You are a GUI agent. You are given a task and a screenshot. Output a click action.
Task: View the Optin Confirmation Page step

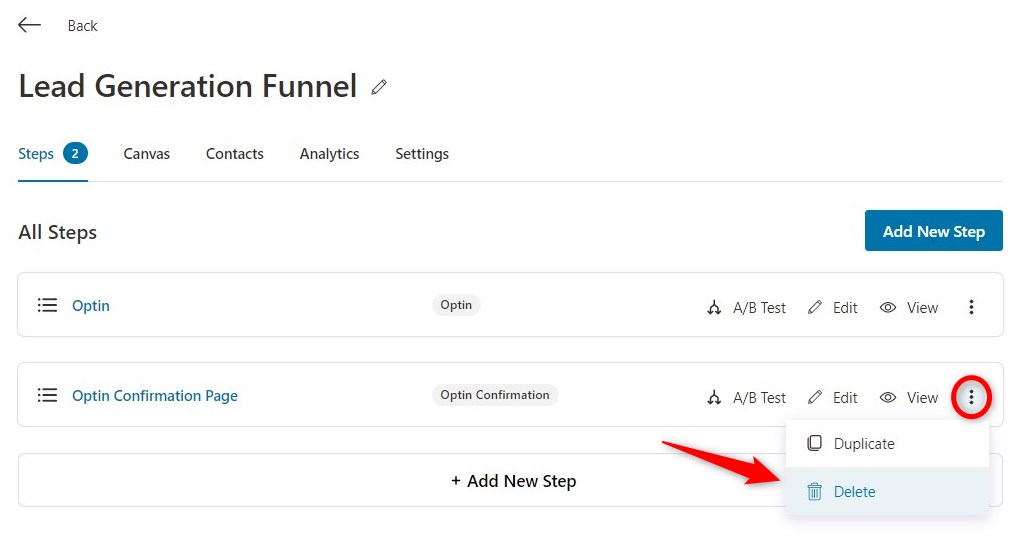909,397
